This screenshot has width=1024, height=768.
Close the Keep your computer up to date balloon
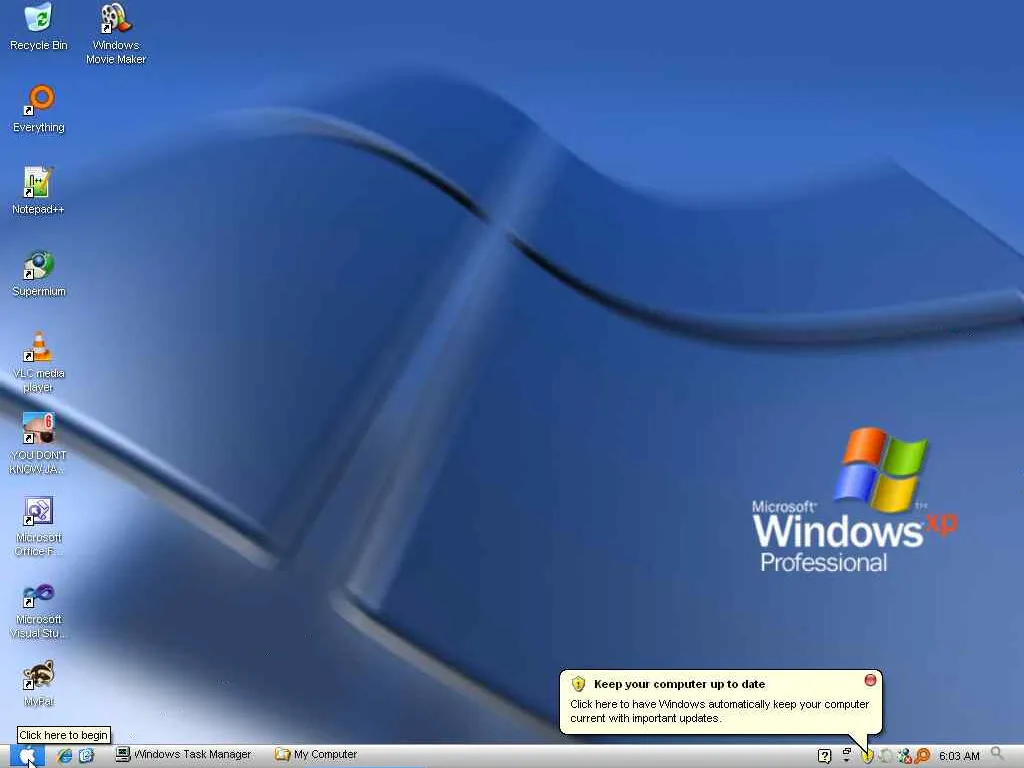pyautogui.click(x=870, y=680)
